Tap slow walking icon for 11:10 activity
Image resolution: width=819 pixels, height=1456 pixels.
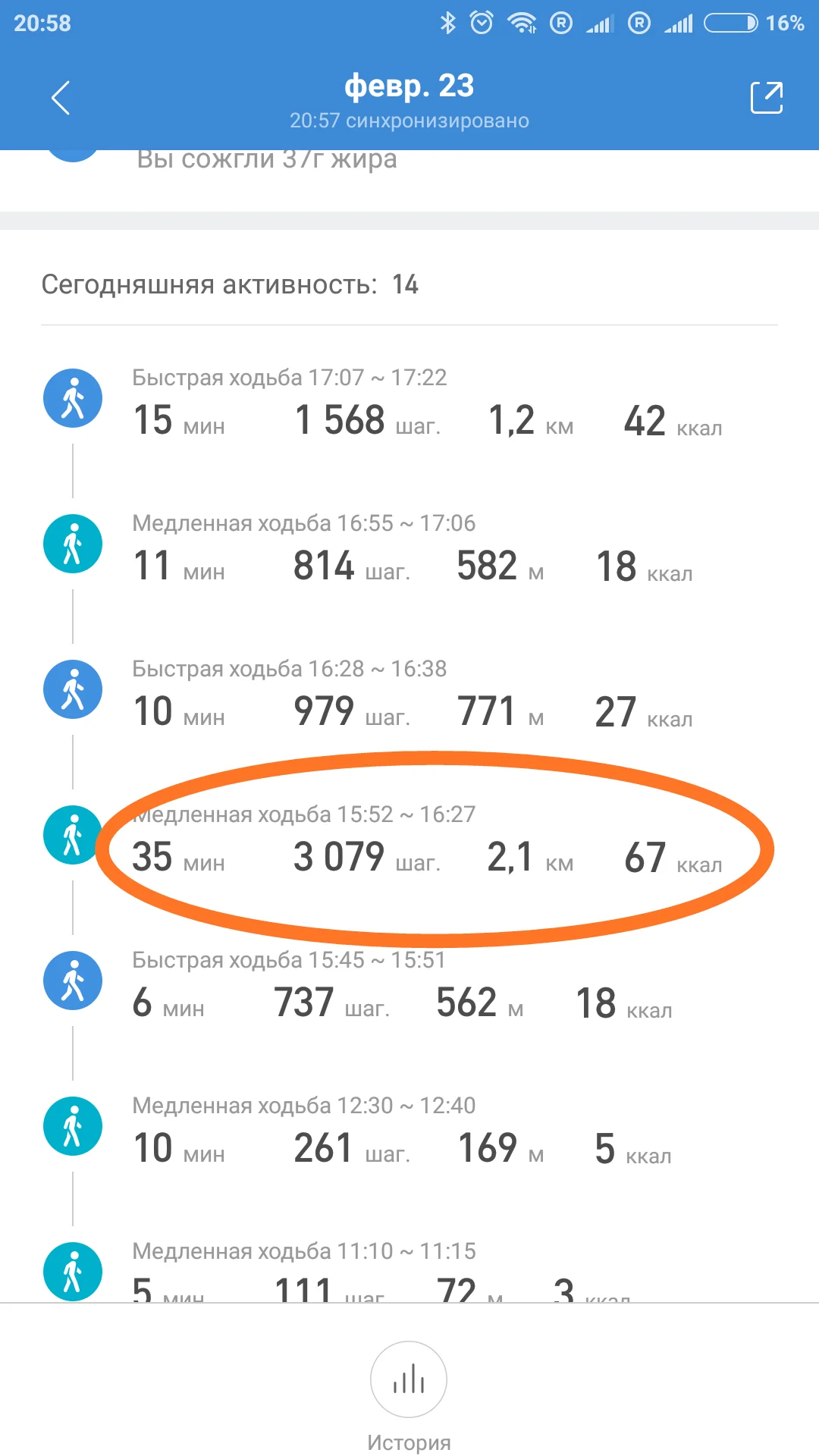point(73,1271)
